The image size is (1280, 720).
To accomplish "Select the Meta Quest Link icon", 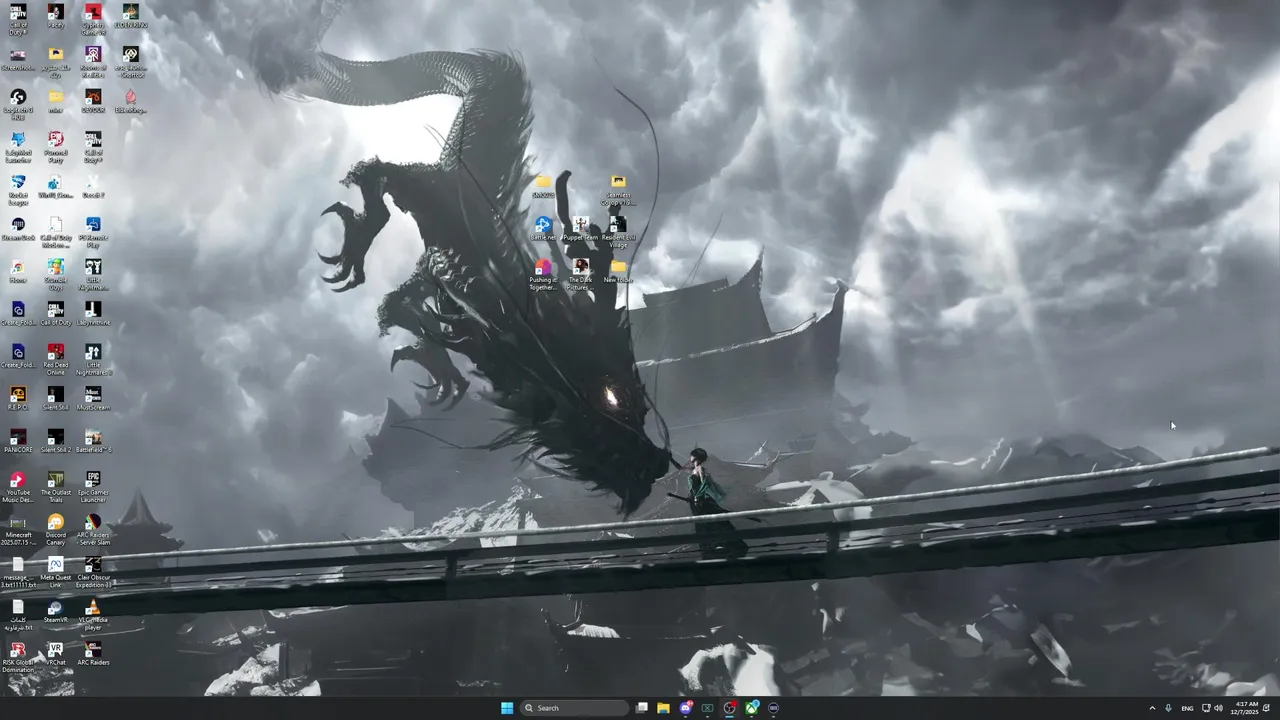I will tap(56, 570).
